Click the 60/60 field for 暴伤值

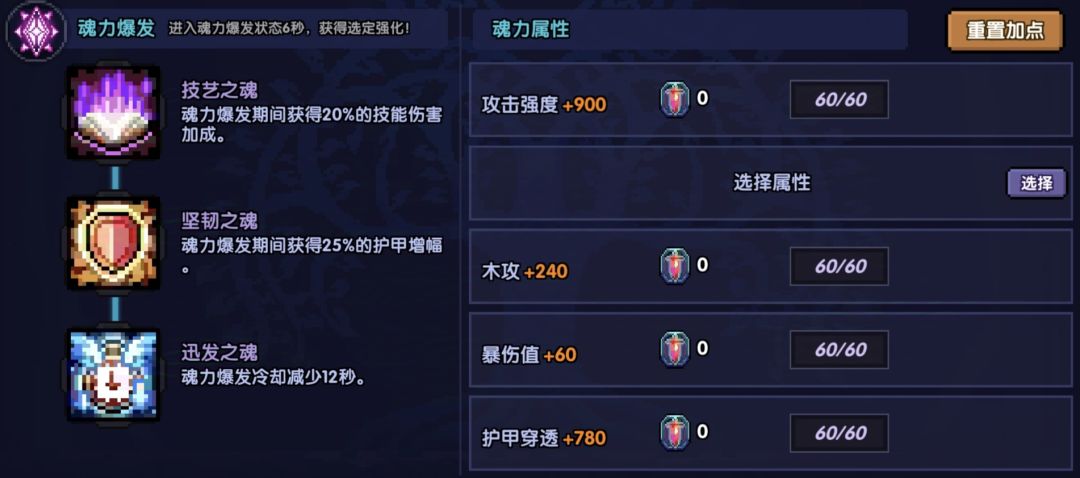pos(839,350)
